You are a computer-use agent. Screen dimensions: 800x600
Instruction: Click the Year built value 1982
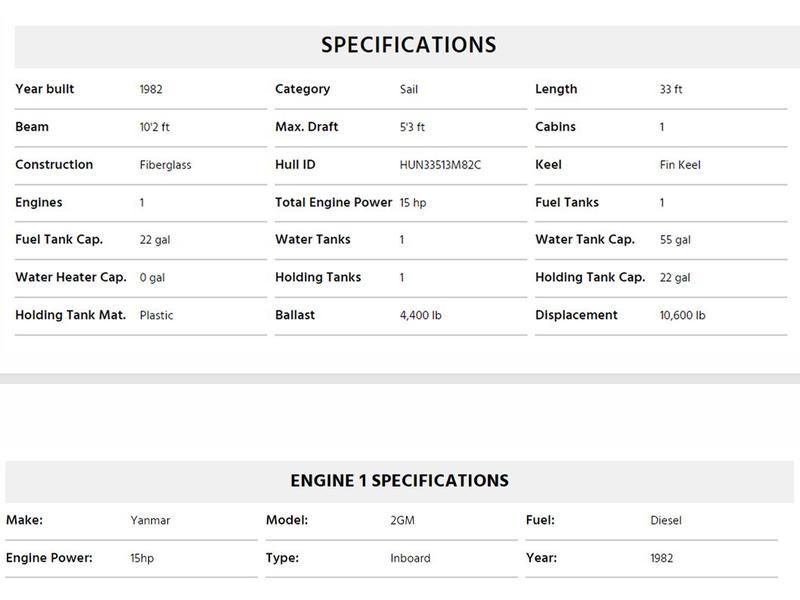click(x=151, y=89)
